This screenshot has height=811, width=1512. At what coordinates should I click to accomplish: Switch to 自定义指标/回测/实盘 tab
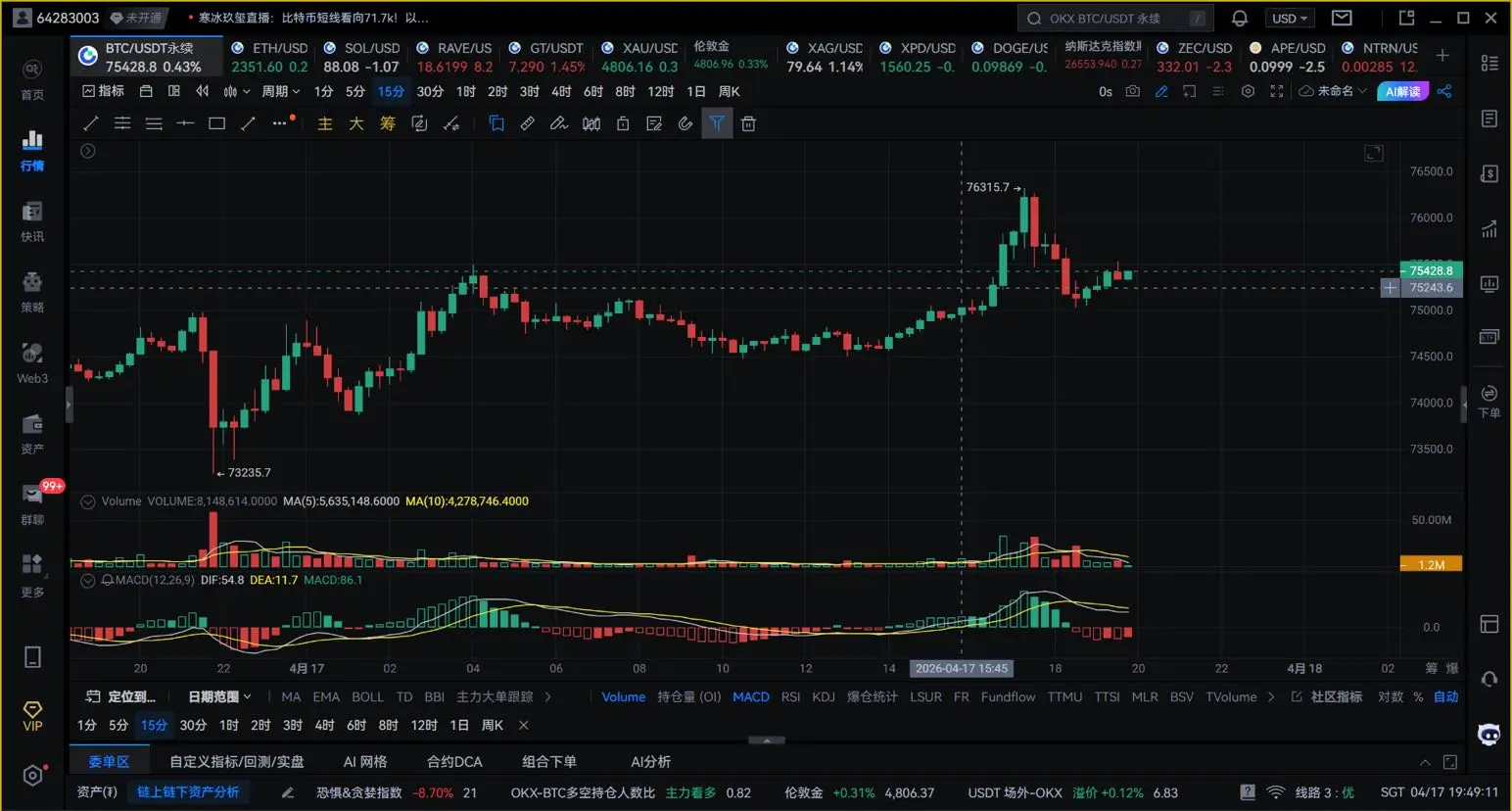237,761
